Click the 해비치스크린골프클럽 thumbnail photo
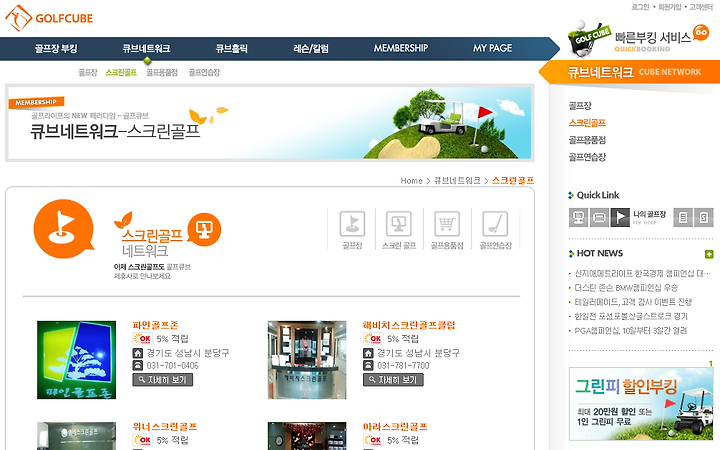This screenshot has width=720, height=450. [307, 360]
